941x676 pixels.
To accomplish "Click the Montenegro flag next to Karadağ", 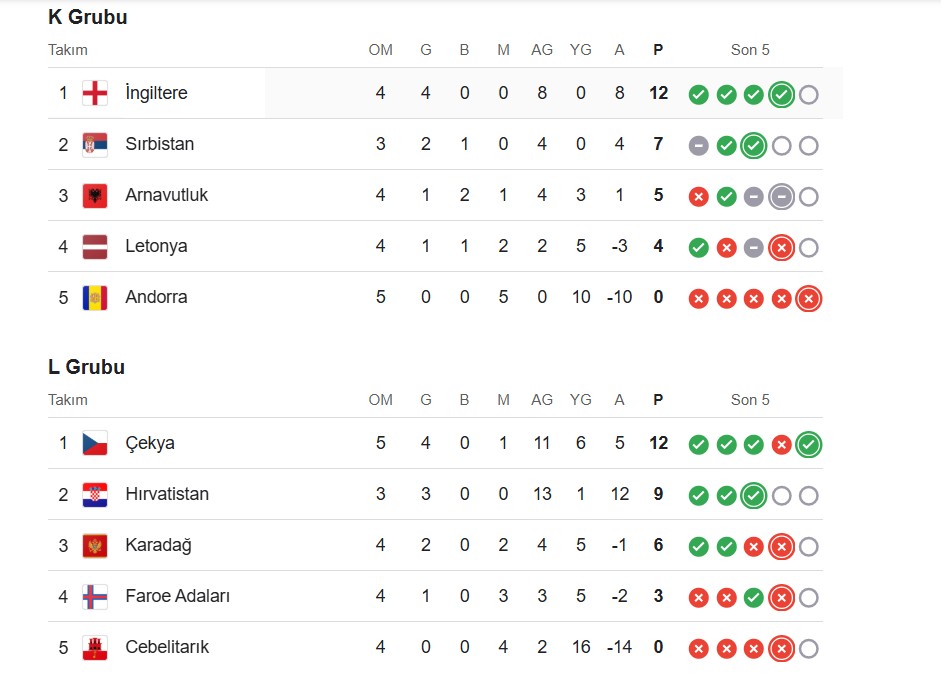I will click(95, 545).
